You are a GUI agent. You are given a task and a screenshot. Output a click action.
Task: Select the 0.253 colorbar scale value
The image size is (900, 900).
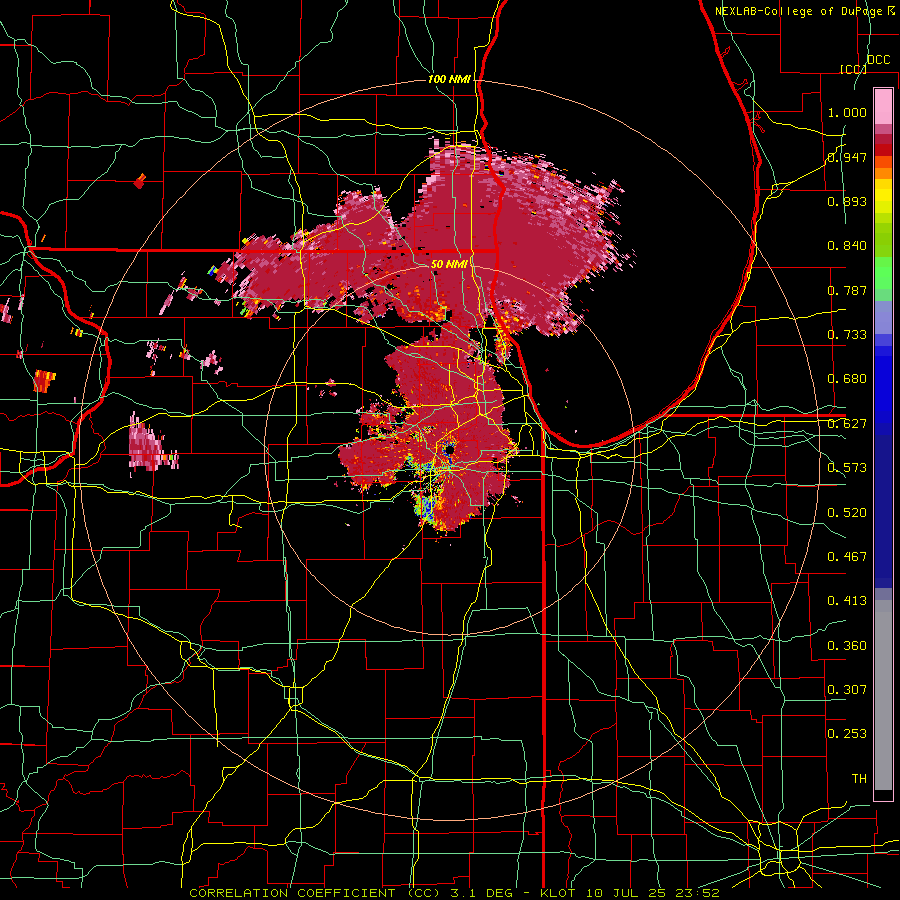tap(847, 734)
